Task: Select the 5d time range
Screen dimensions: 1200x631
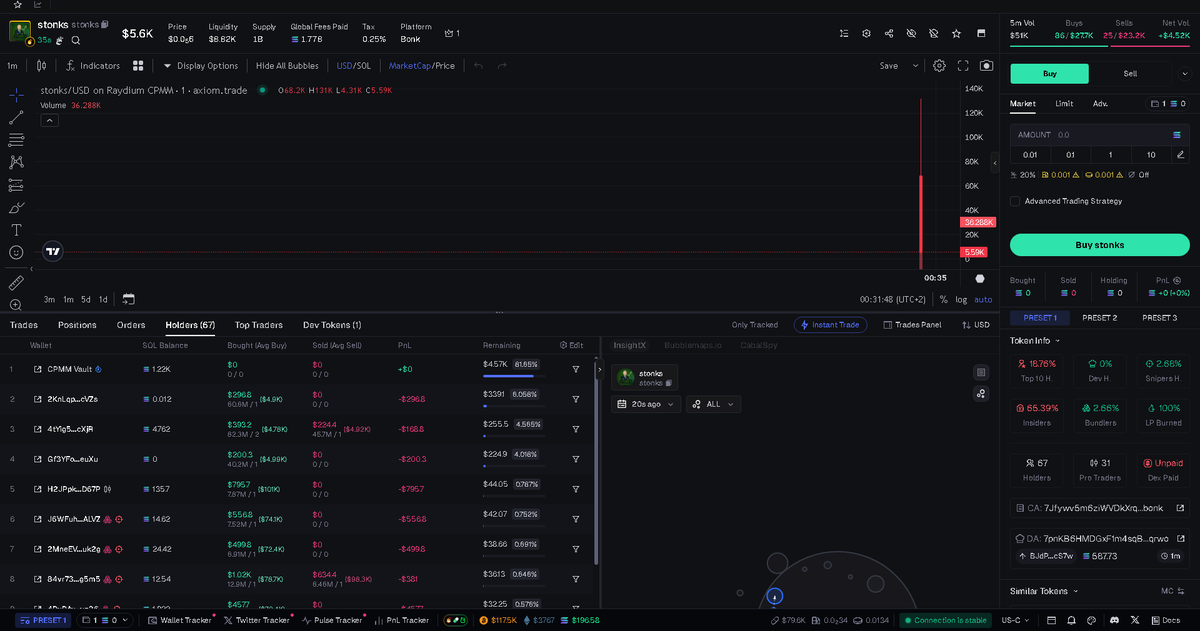Action: tap(86, 299)
